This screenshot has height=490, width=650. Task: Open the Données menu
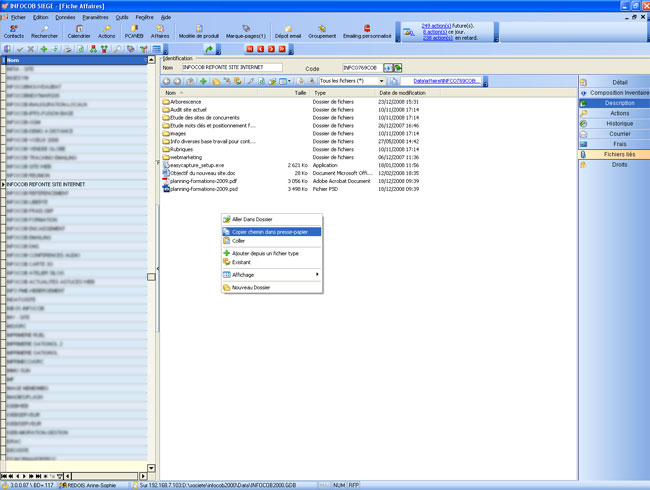point(65,17)
